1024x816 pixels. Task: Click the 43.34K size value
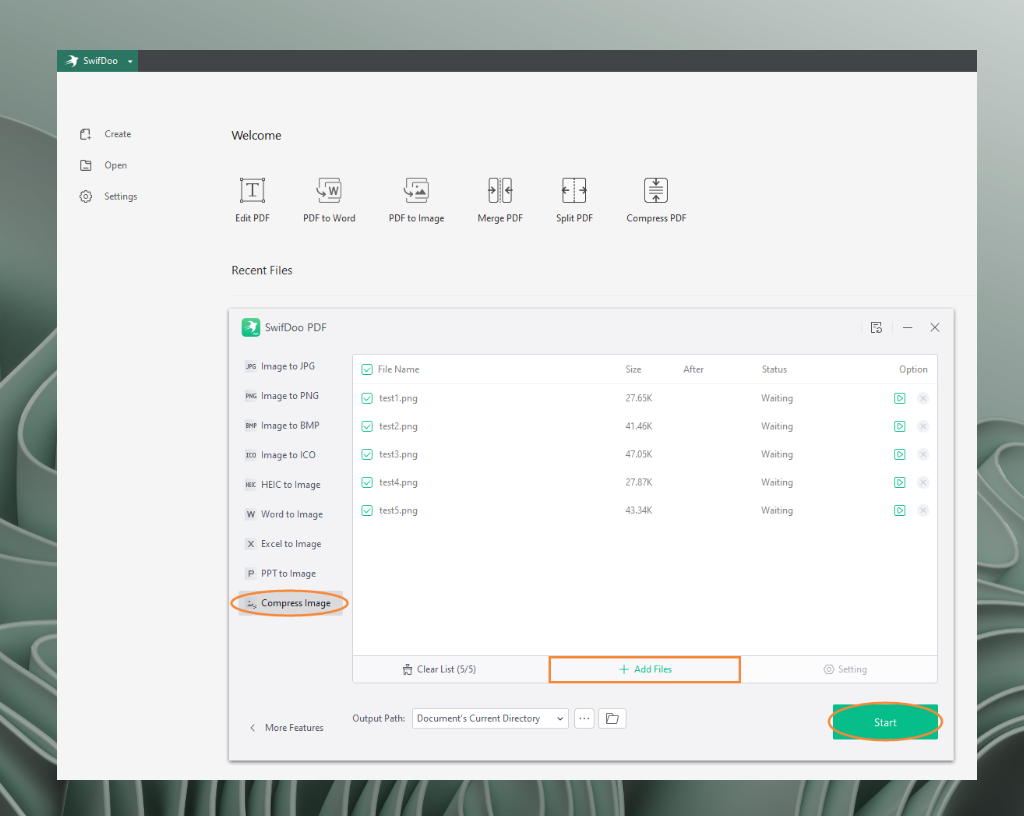(639, 510)
